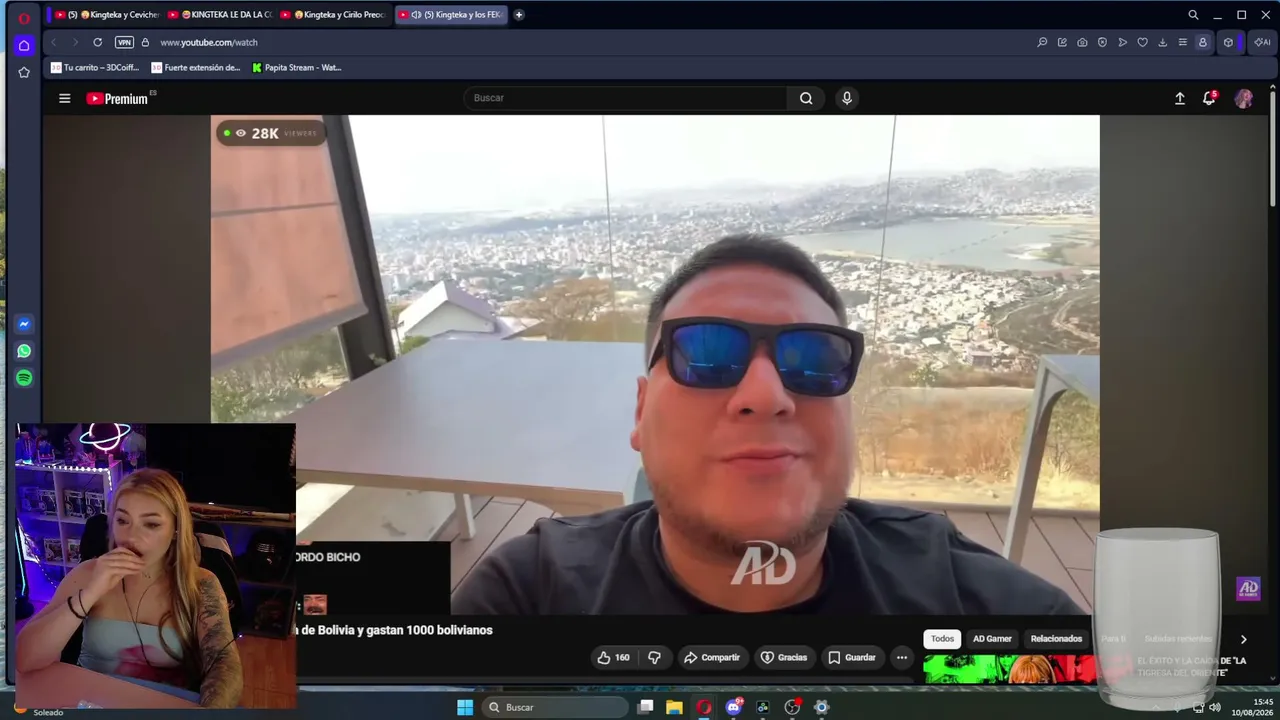
Task: Open the Opera AI assistant button
Action: point(1262,42)
